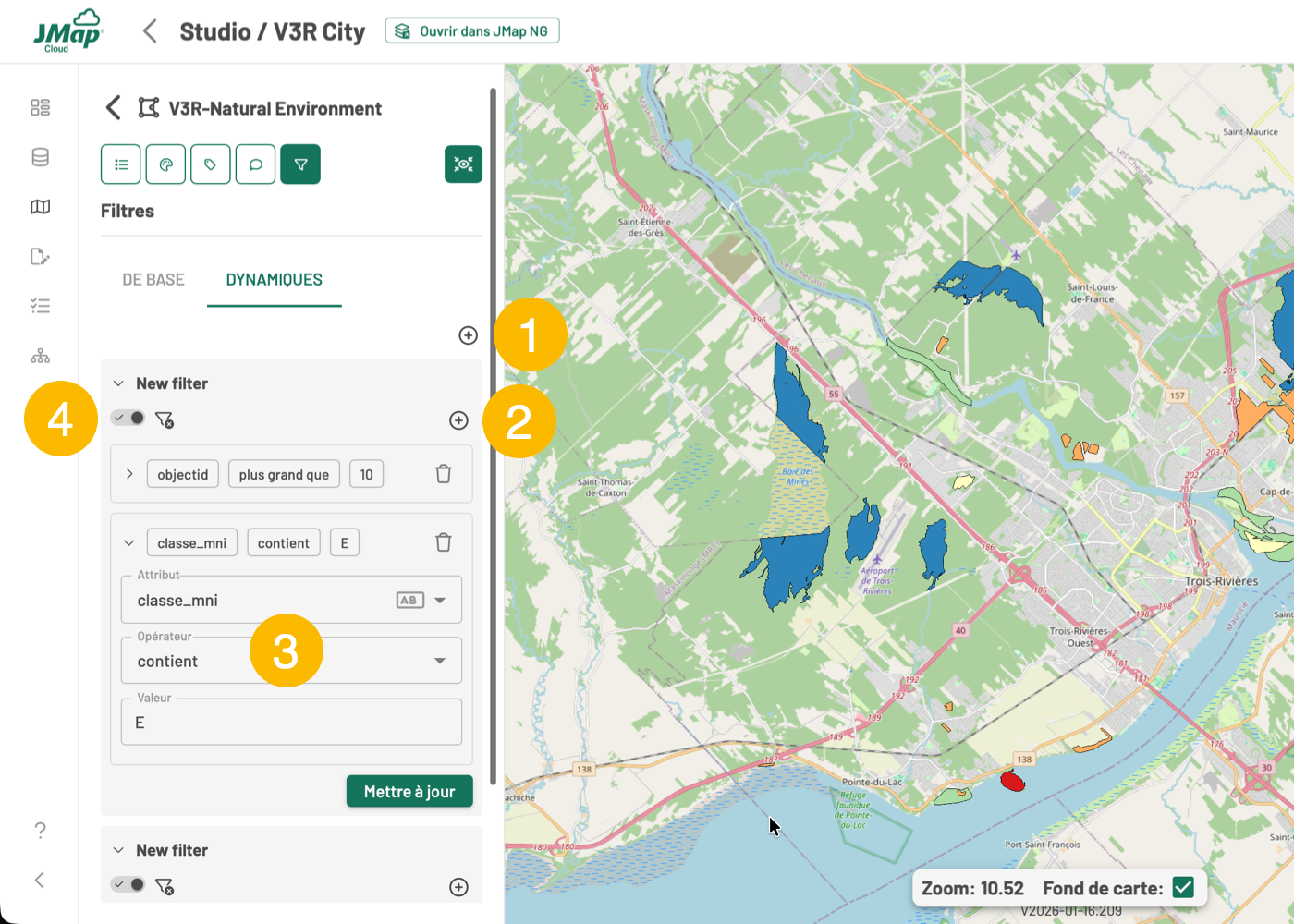
Task: Select the DYNAMIQUES tab
Action: (x=274, y=280)
